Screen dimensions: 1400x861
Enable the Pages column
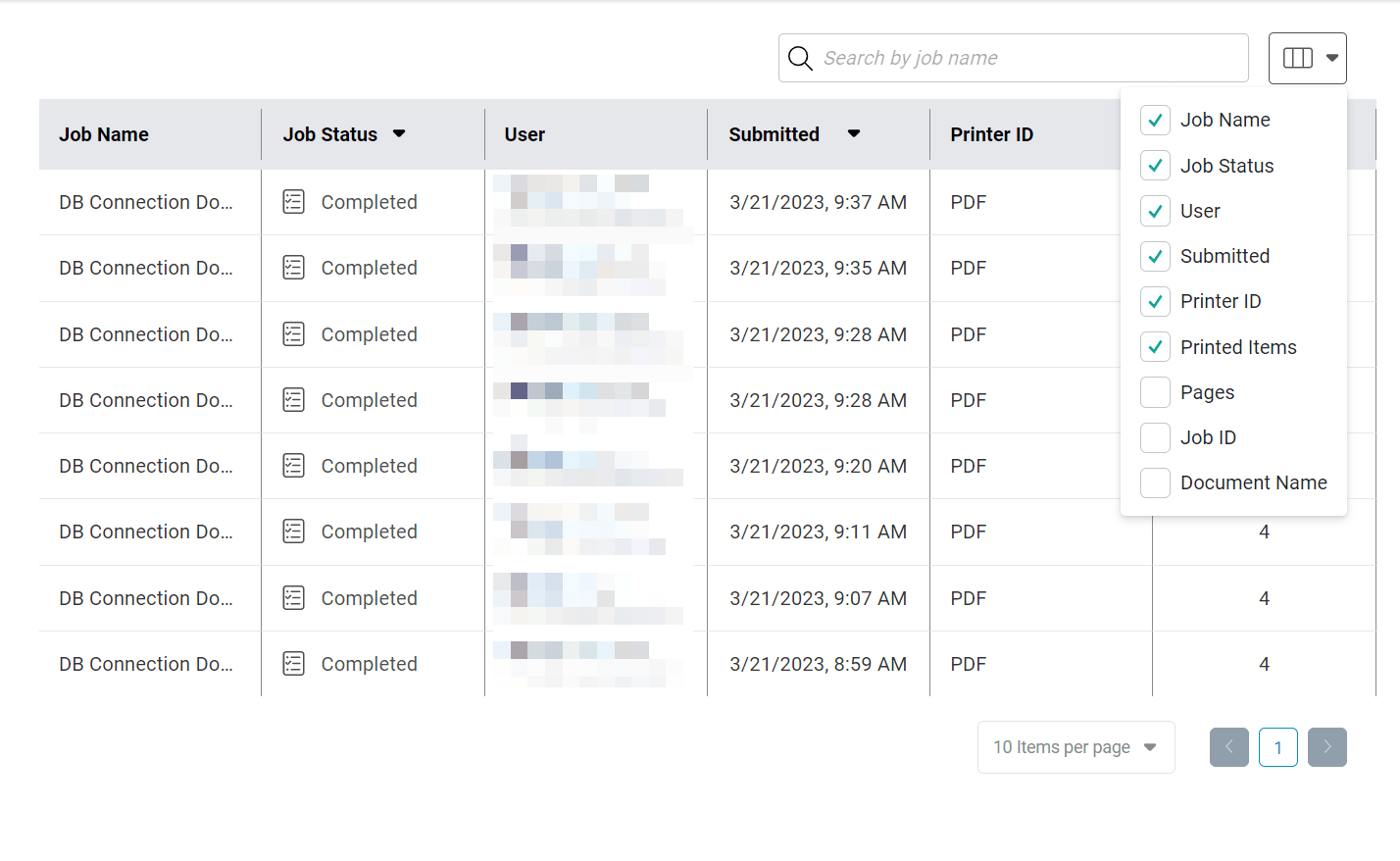pyautogui.click(x=1155, y=391)
